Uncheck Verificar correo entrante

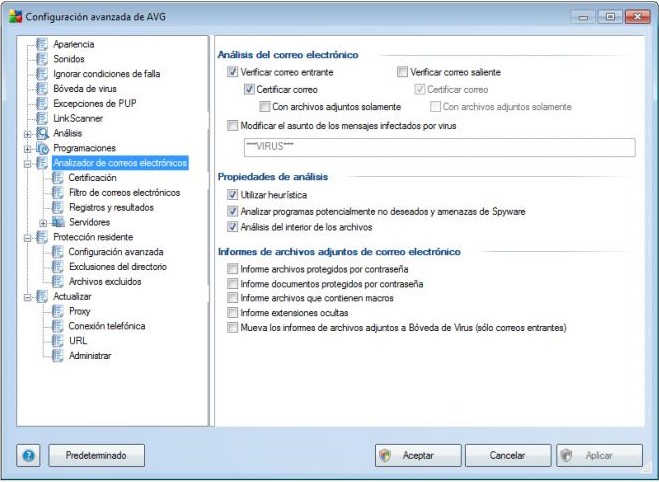(232, 72)
